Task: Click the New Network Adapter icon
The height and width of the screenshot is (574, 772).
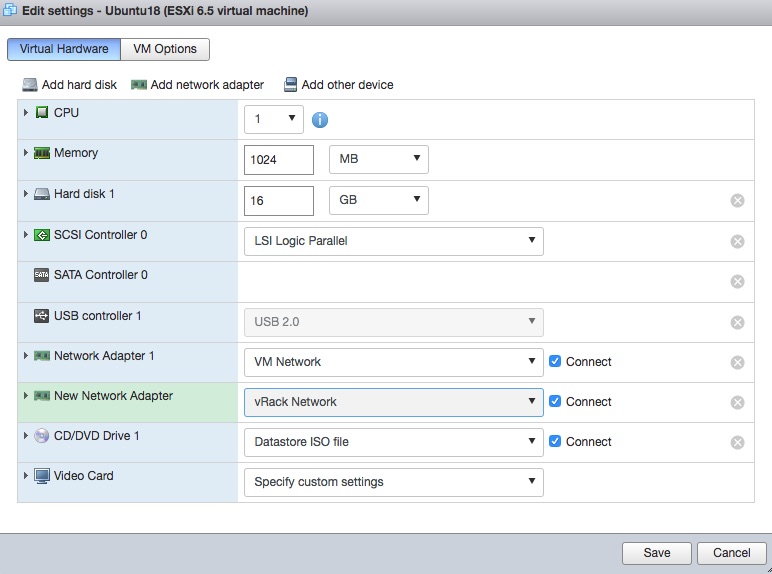Action: tap(42, 396)
